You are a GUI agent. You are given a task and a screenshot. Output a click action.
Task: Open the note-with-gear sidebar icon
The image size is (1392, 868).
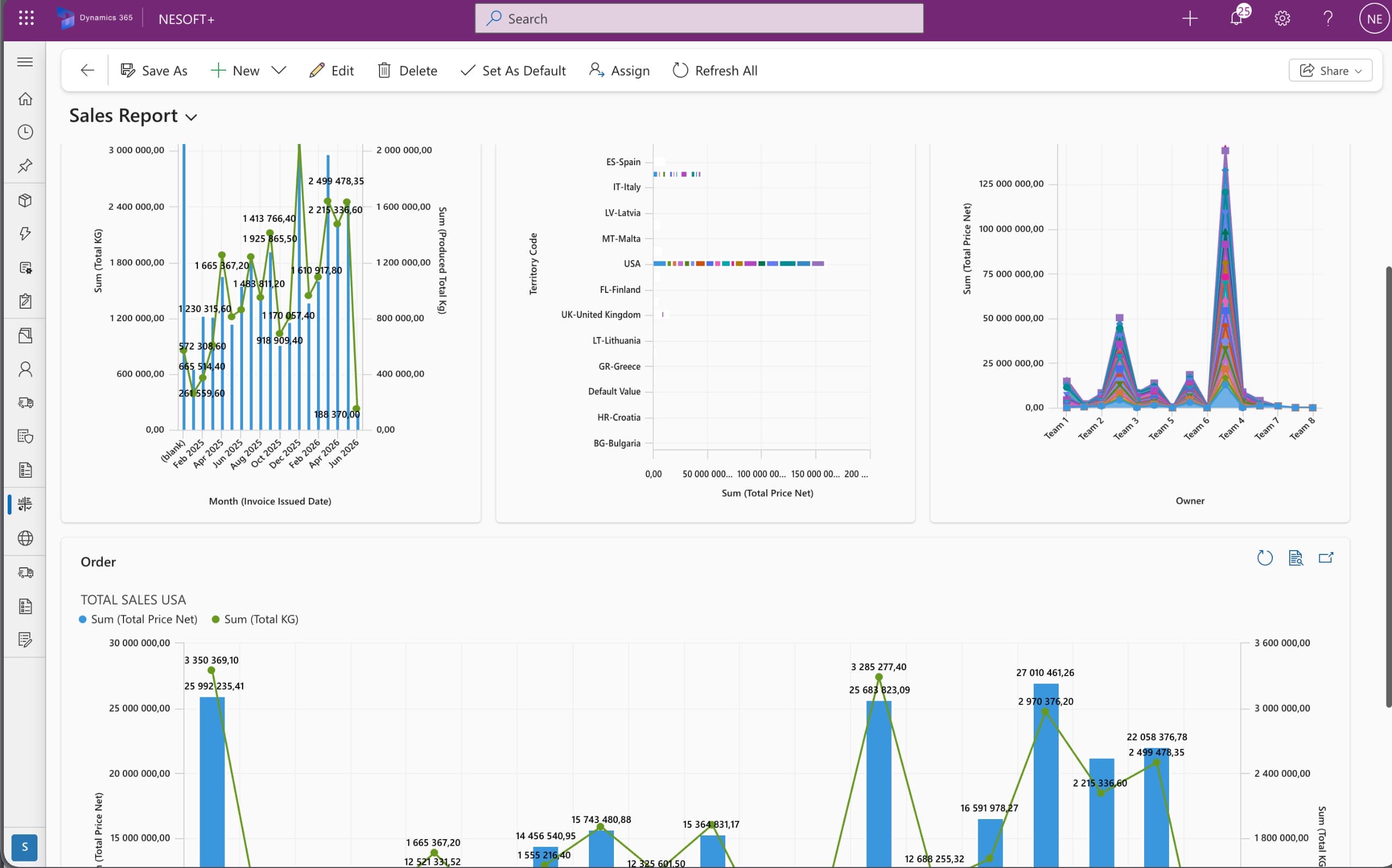coord(24,267)
